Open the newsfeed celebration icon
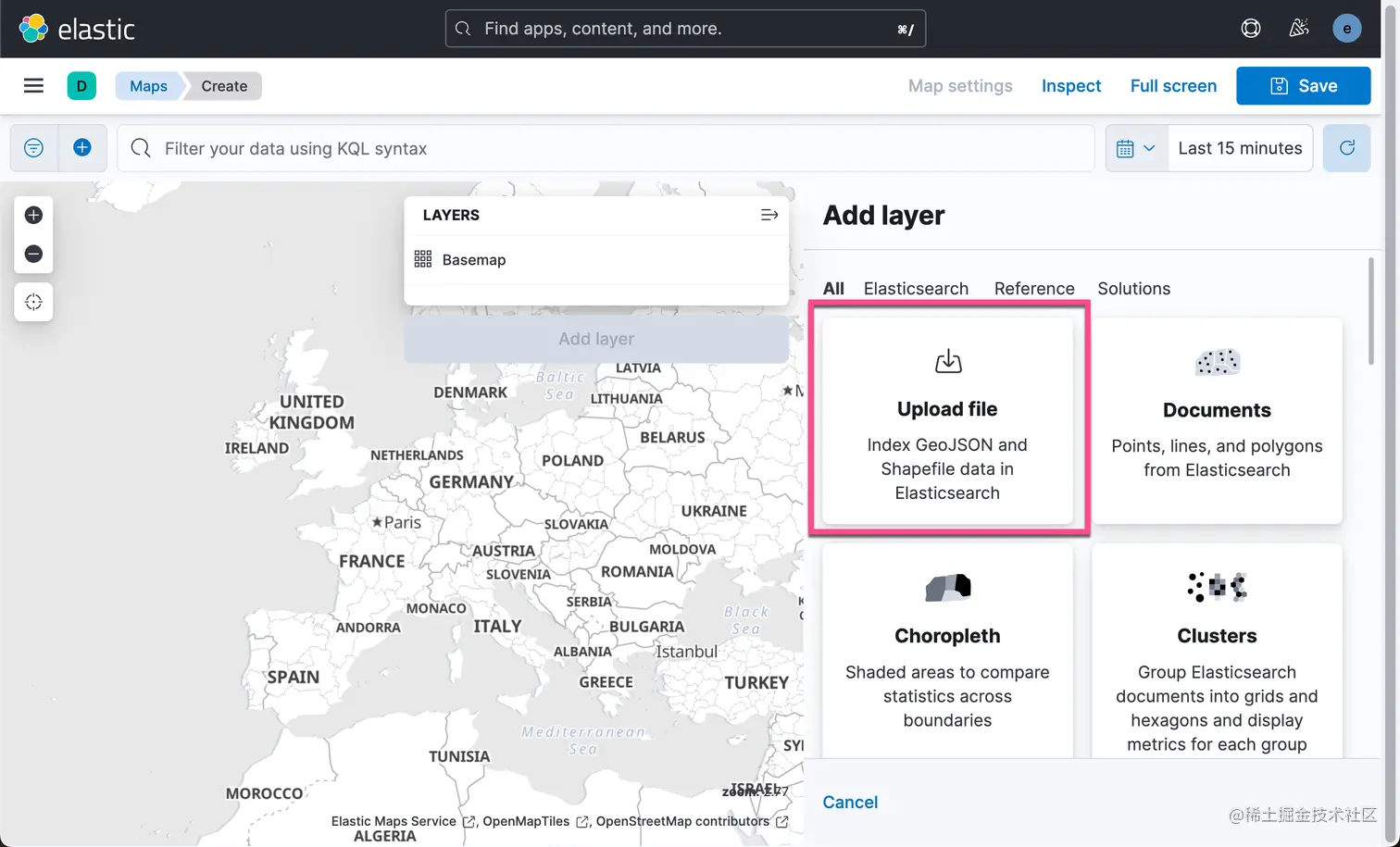This screenshot has height=847, width=1400. 1299,29
